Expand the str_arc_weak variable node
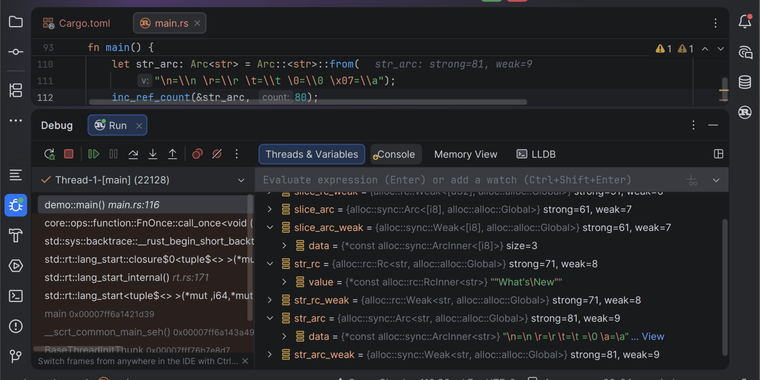 (x=270, y=355)
